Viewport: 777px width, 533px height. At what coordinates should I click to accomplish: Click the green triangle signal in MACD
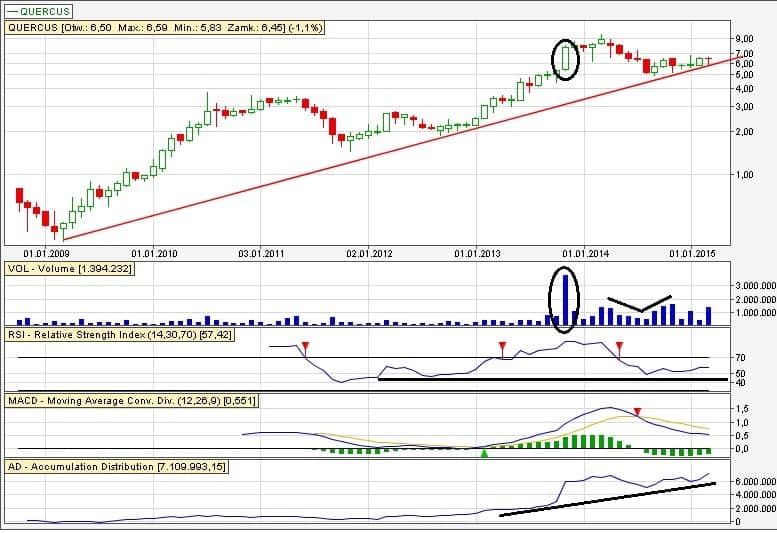point(485,454)
